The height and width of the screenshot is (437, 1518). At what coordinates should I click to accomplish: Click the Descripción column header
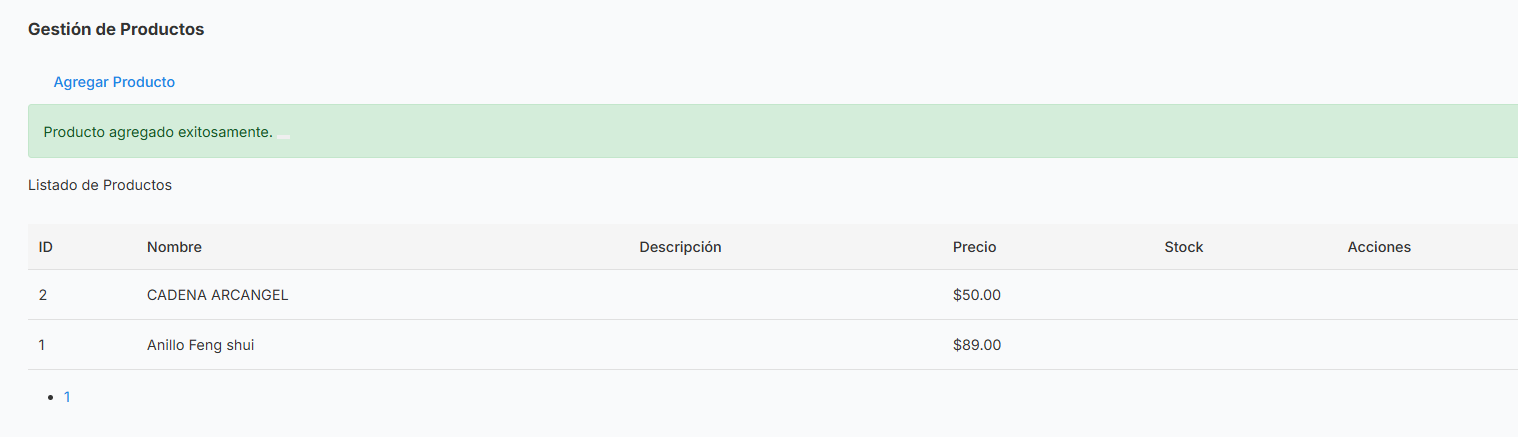(680, 247)
